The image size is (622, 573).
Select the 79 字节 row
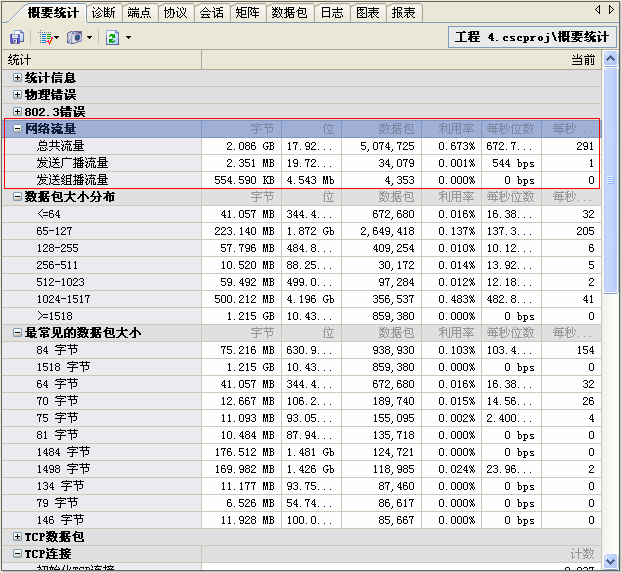[x=301, y=503]
